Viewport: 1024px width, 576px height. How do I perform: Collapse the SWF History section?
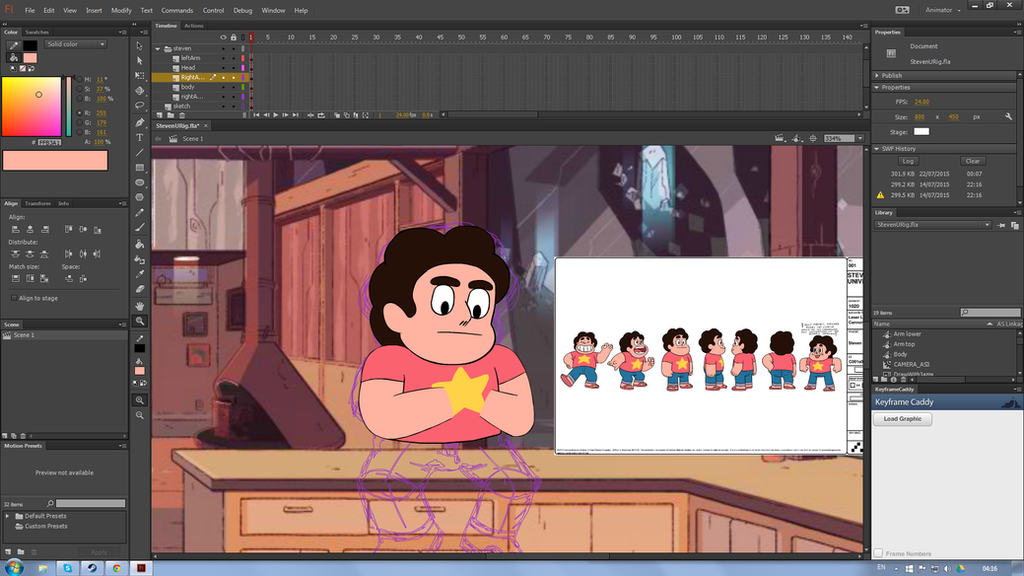[877, 149]
